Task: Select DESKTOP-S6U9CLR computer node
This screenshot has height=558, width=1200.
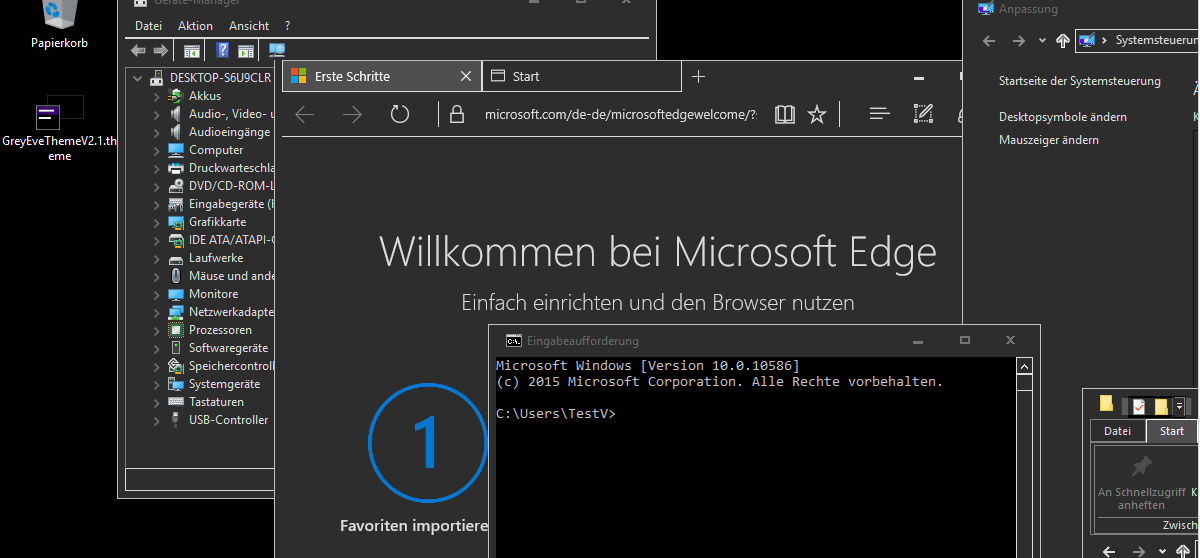Action: [220, 78]
